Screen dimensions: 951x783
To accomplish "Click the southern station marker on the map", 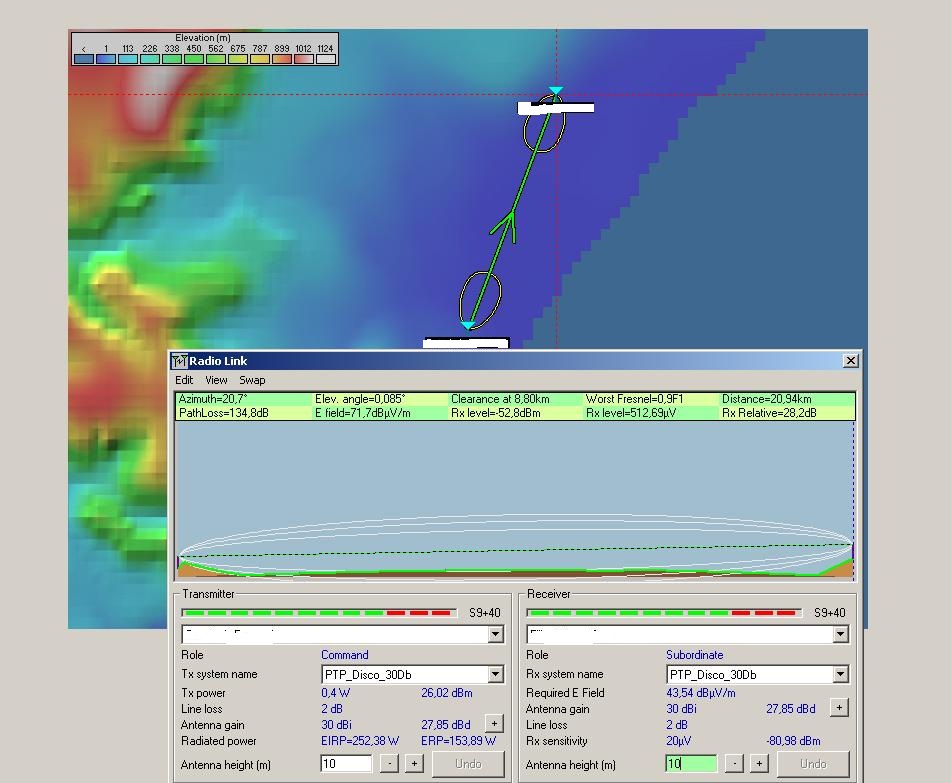I will [468, 326].
